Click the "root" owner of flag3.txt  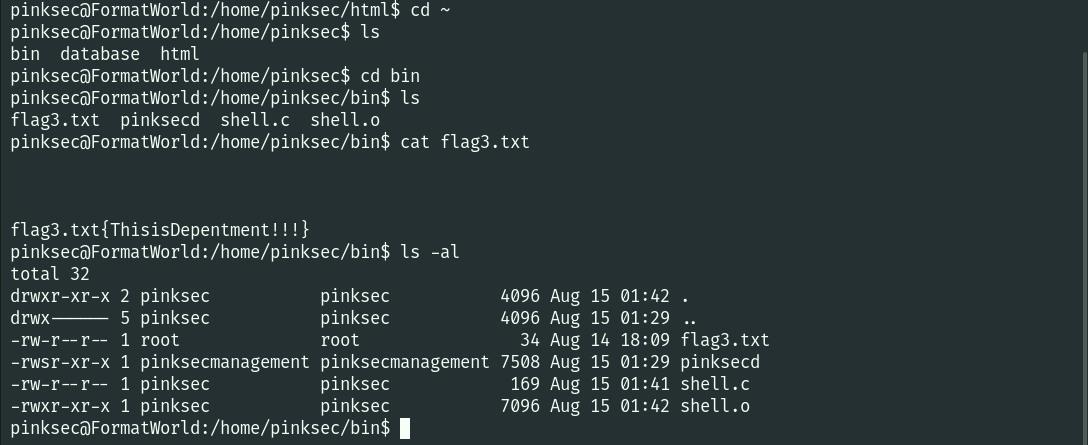click(x=160, y=340)
